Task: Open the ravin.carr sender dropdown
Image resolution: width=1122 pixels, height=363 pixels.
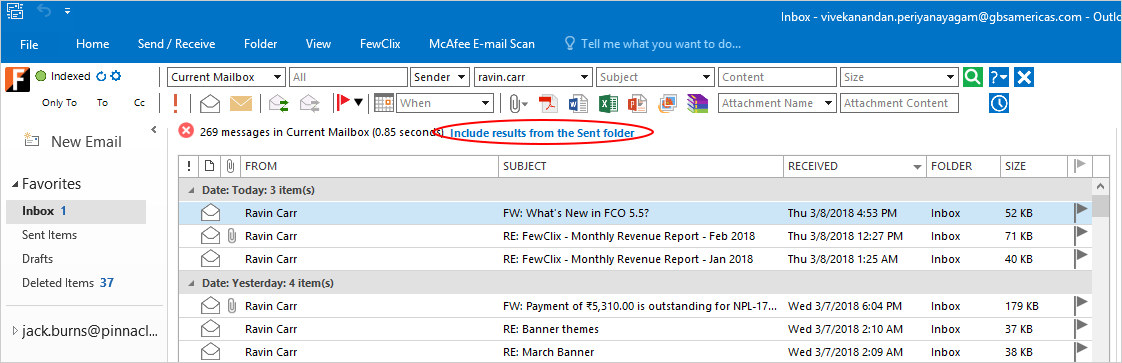Action: (585, 77)
